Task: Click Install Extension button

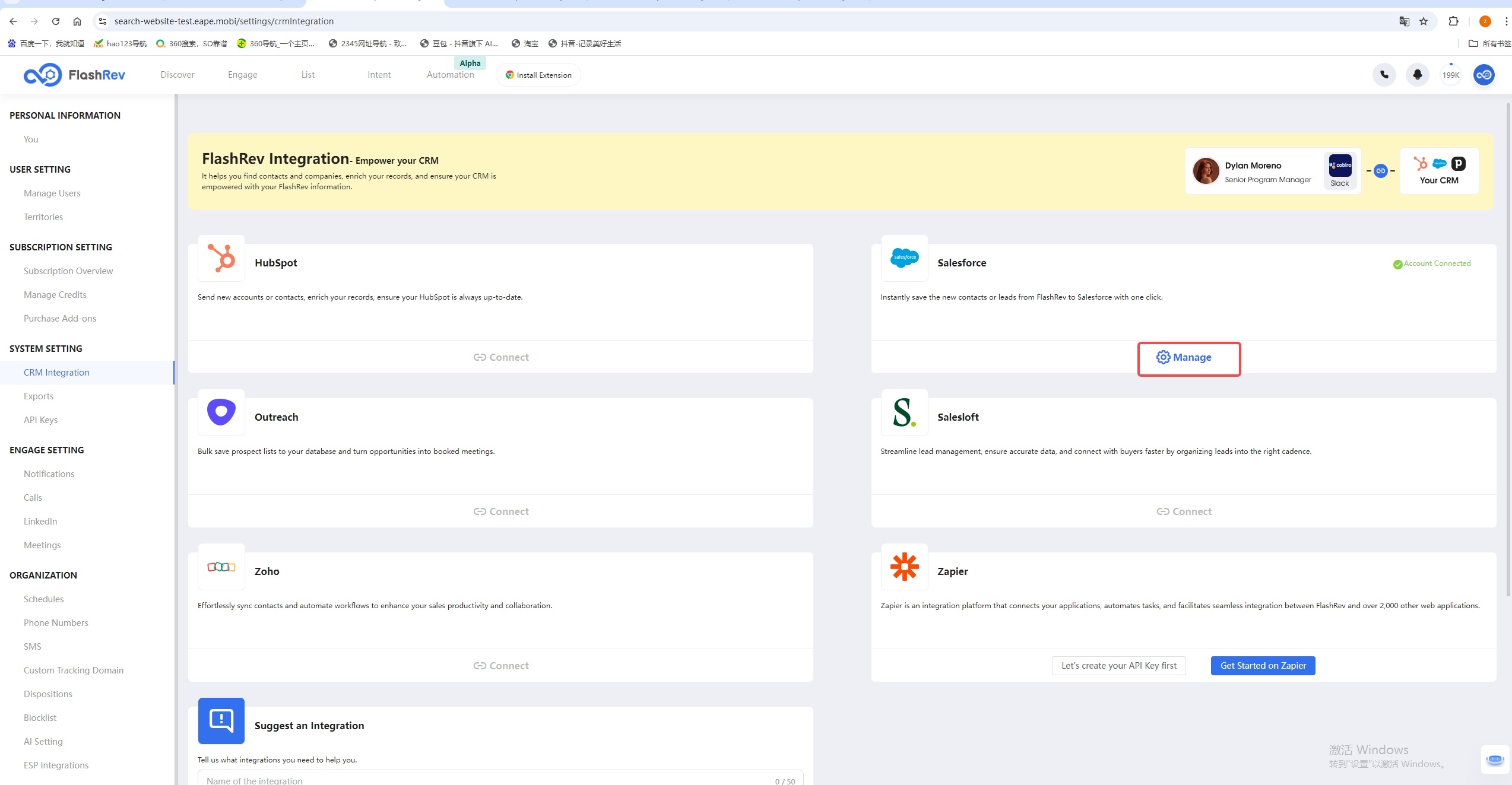Action: tap(538, 75)
